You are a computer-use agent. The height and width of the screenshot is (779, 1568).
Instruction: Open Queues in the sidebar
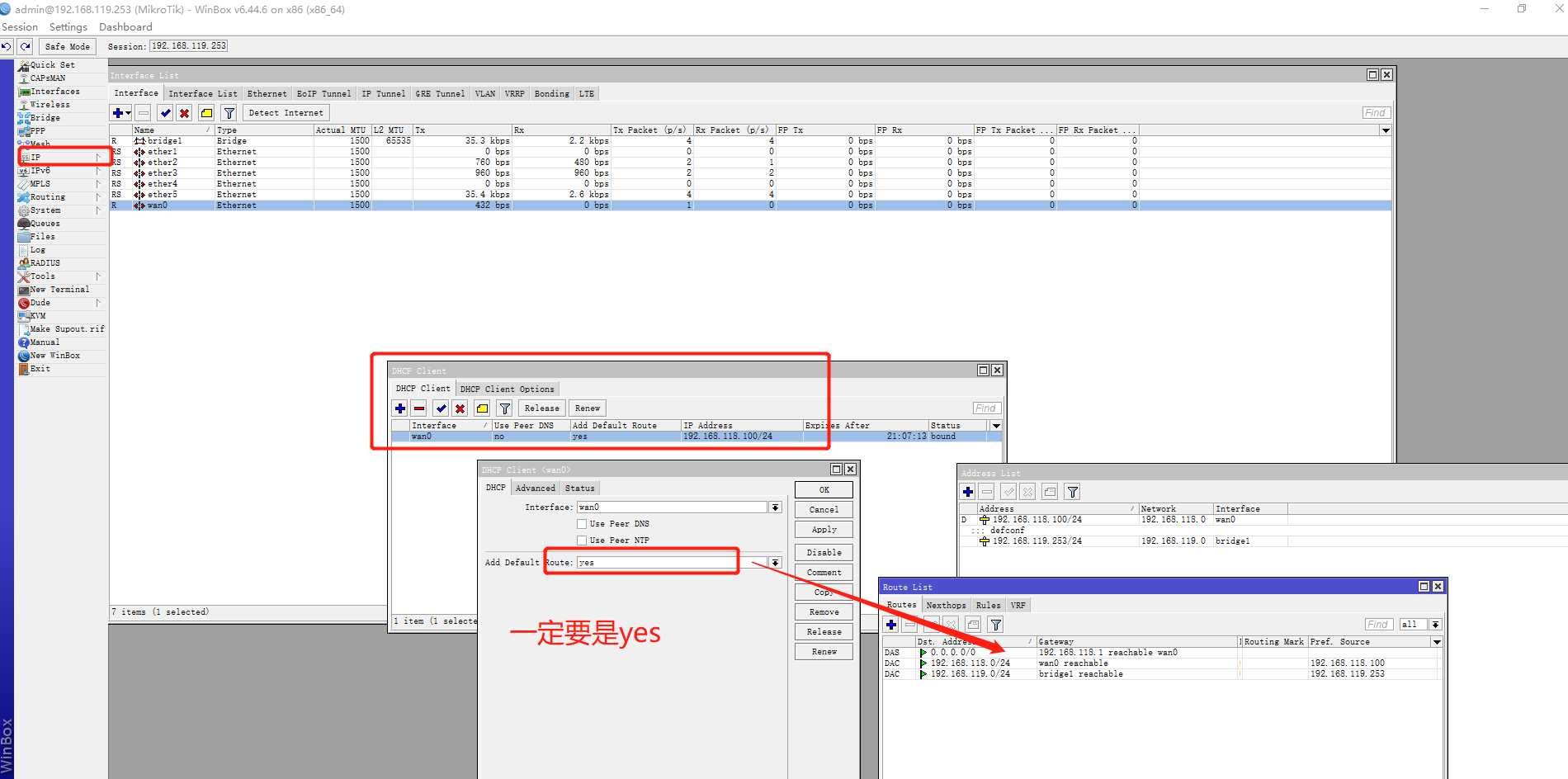(x=45, y=224)
